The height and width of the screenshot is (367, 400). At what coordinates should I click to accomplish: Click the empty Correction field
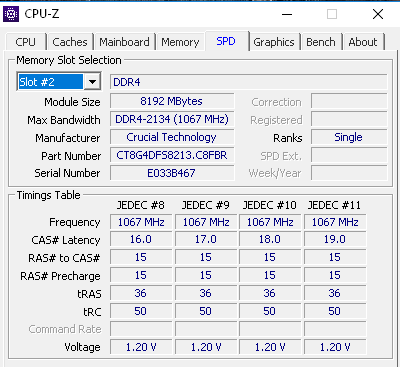[349, 101]
